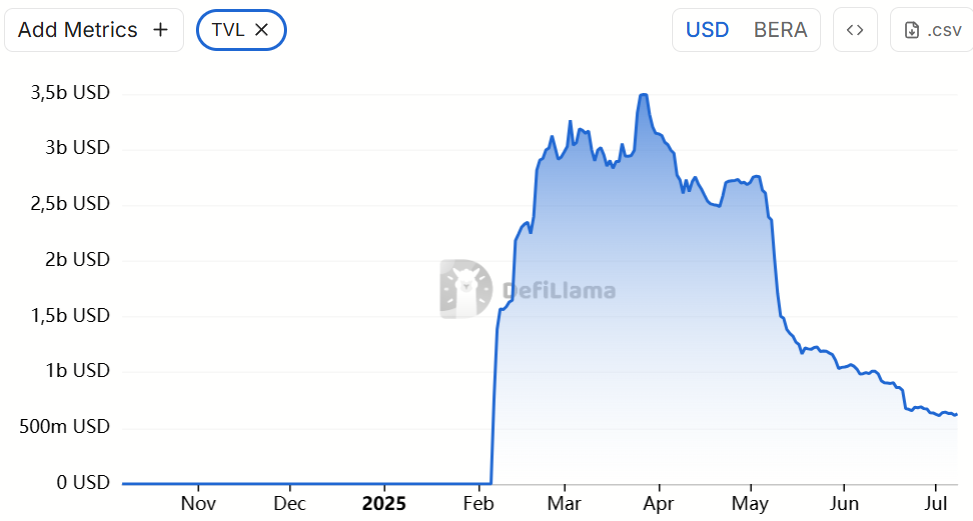Click the CSV download file icon

(912, 30)
